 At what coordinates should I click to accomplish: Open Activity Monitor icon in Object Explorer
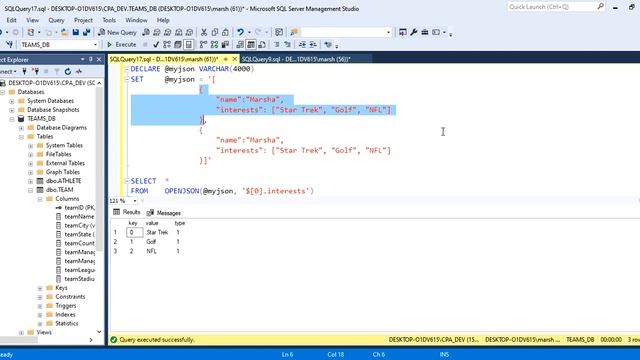click(x=79, y=71)
